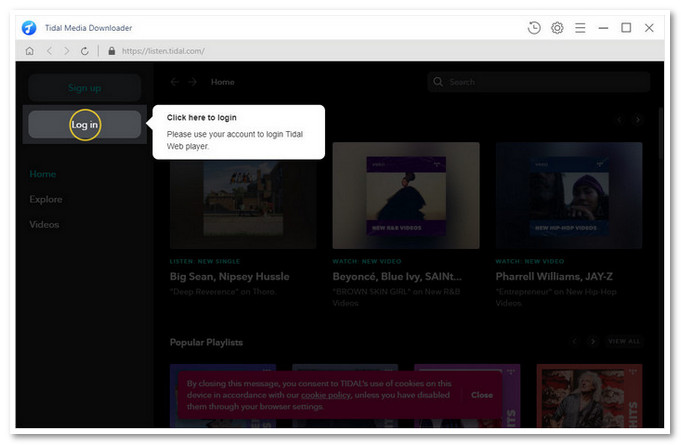
Task: Close the cookie consent message
Action: pos(482,395)
